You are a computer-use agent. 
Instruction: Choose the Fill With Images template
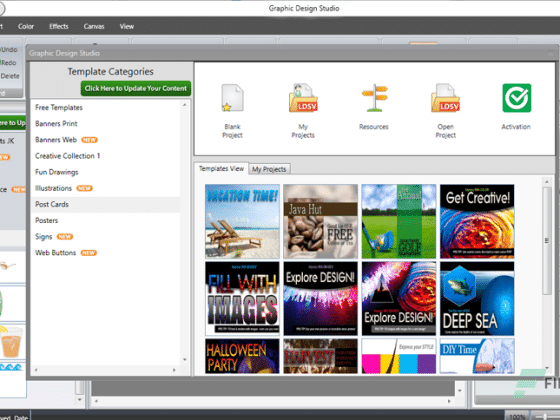coord(242,299)
